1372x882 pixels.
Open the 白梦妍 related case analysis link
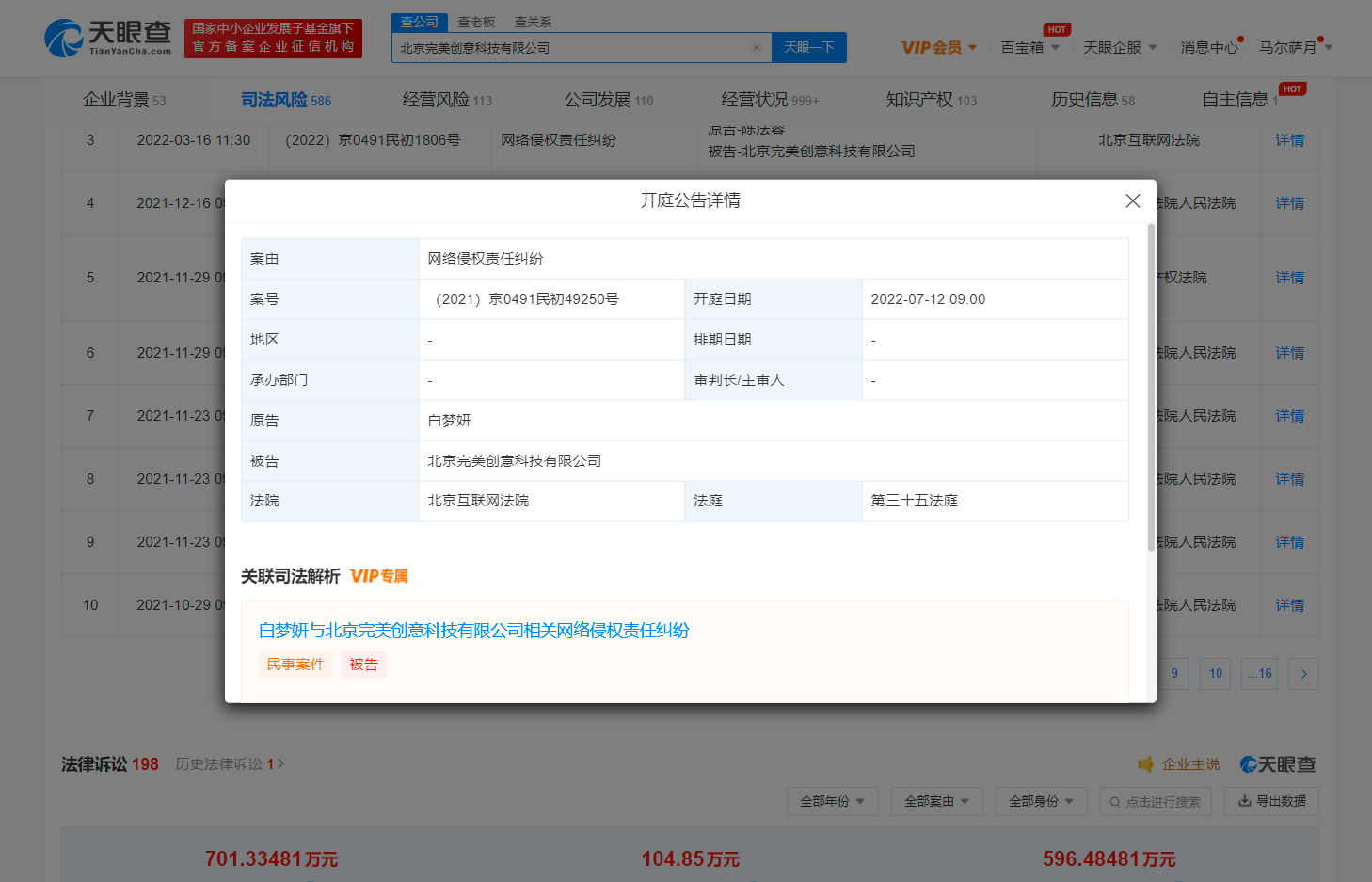tap(473, 631)
